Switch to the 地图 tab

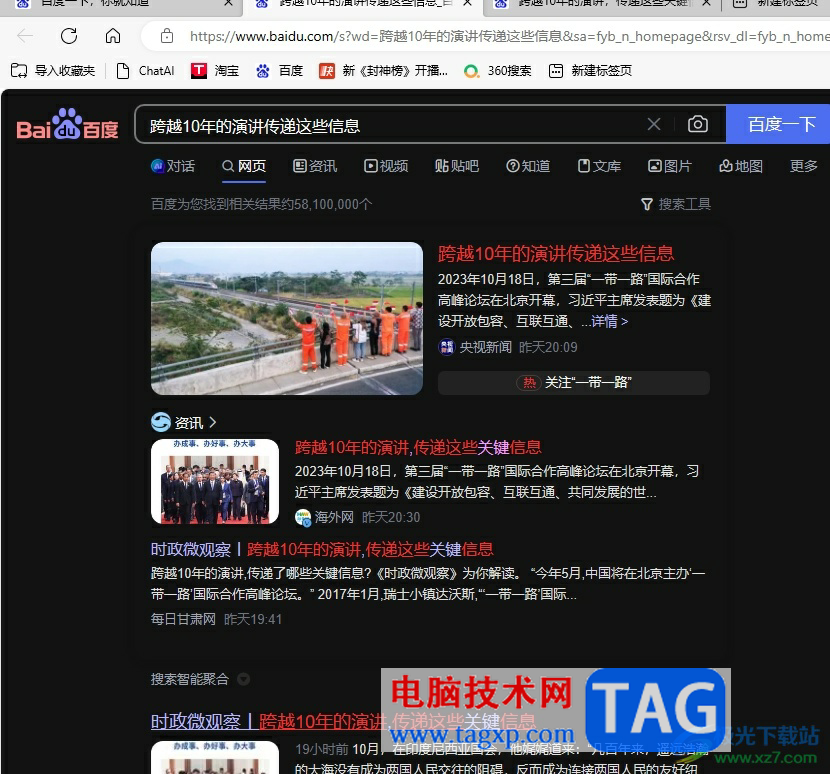click(x=741, y=166)
